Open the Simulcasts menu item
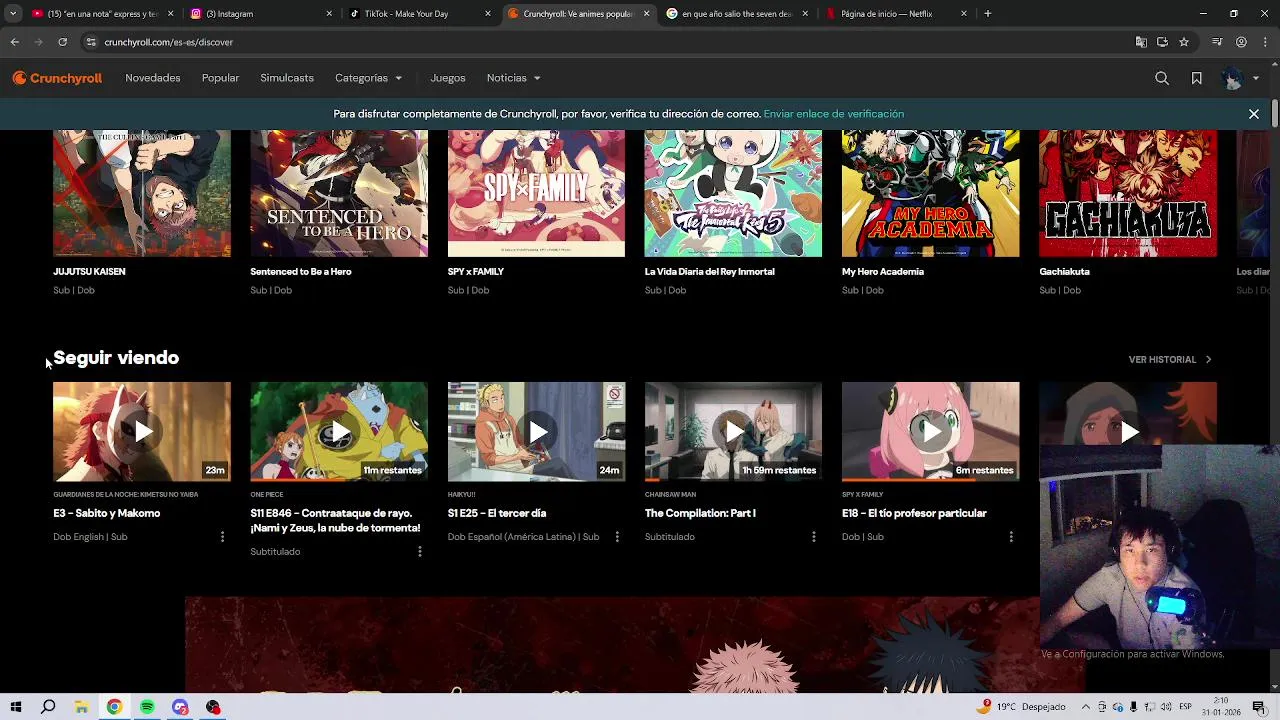This screenshot has width=1280, height=720. tap(287, 78)
